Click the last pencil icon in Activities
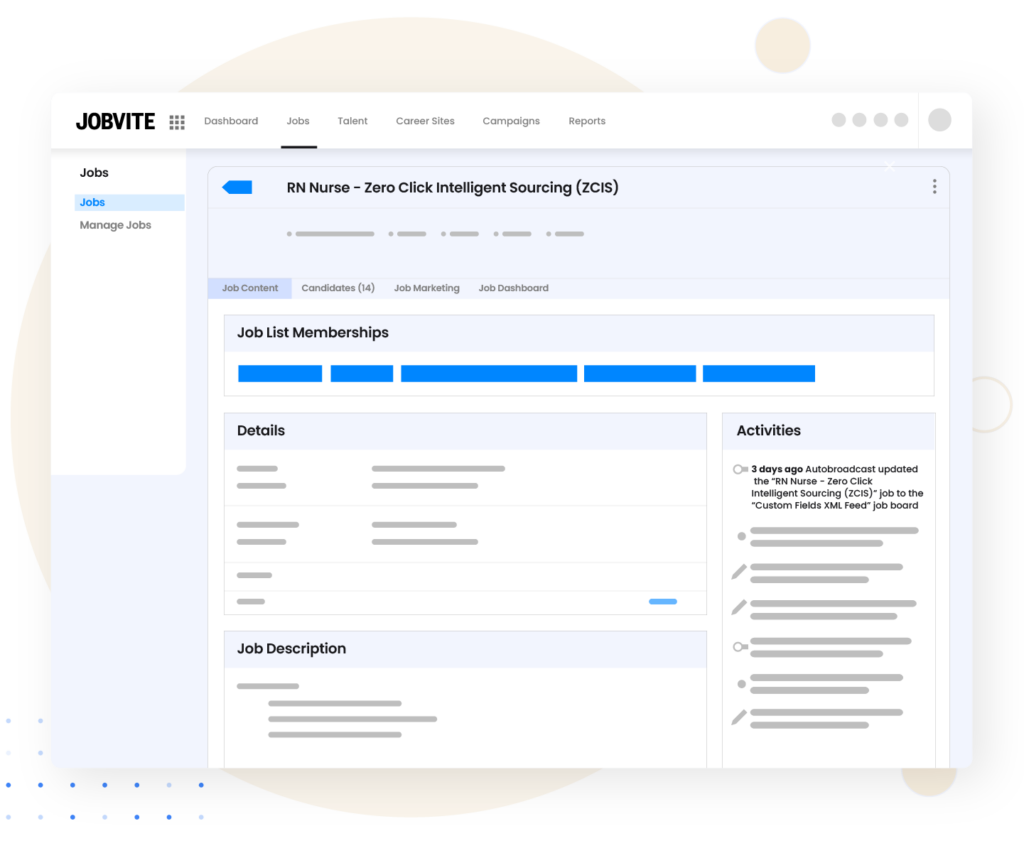The image size is (1024, 853). coord(739,717)
